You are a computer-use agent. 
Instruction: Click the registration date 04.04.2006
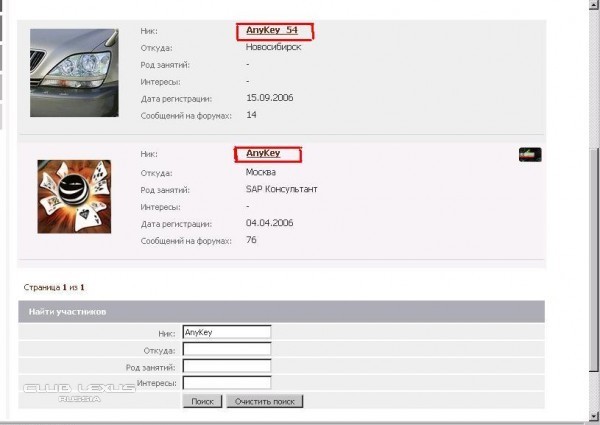pos(269,223)
